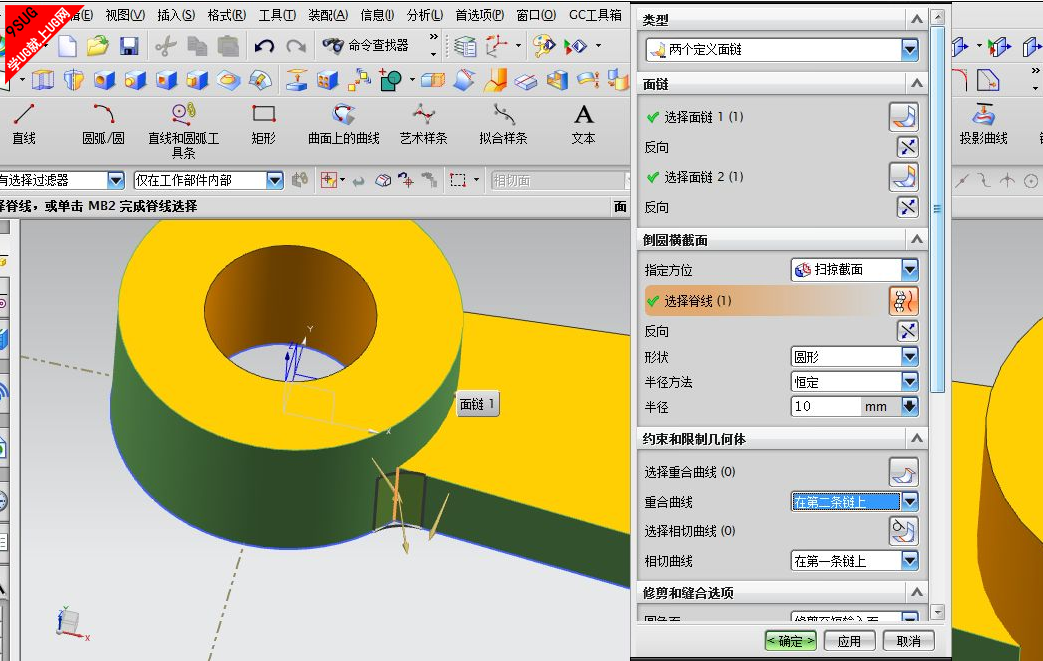Click the face icon for 选择面链 1
1043x661 pixels.
(904, 117)
